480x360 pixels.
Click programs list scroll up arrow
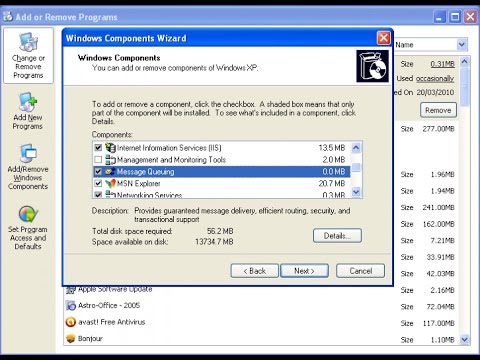(x=464, y=61)
